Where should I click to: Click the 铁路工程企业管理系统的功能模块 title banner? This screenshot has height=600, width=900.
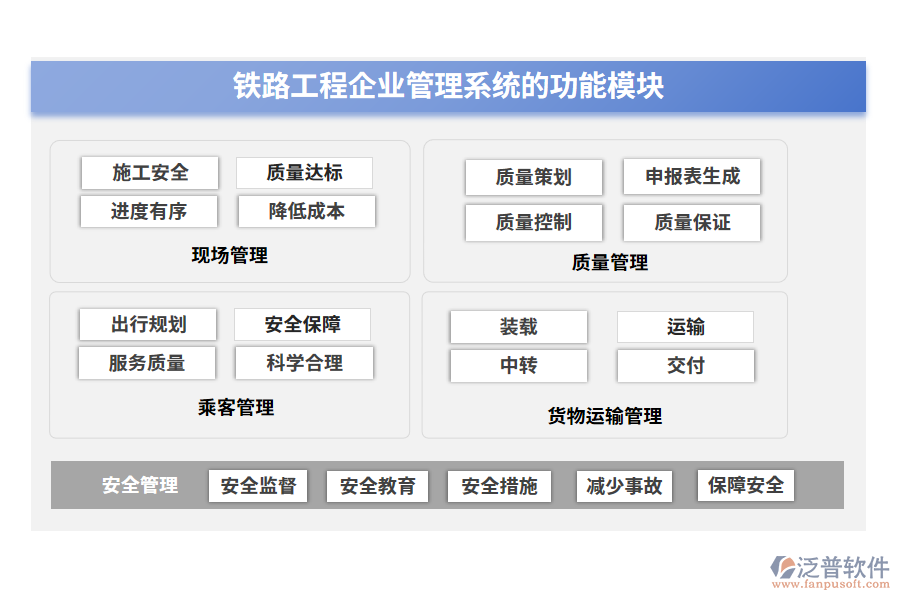[450, 88]
